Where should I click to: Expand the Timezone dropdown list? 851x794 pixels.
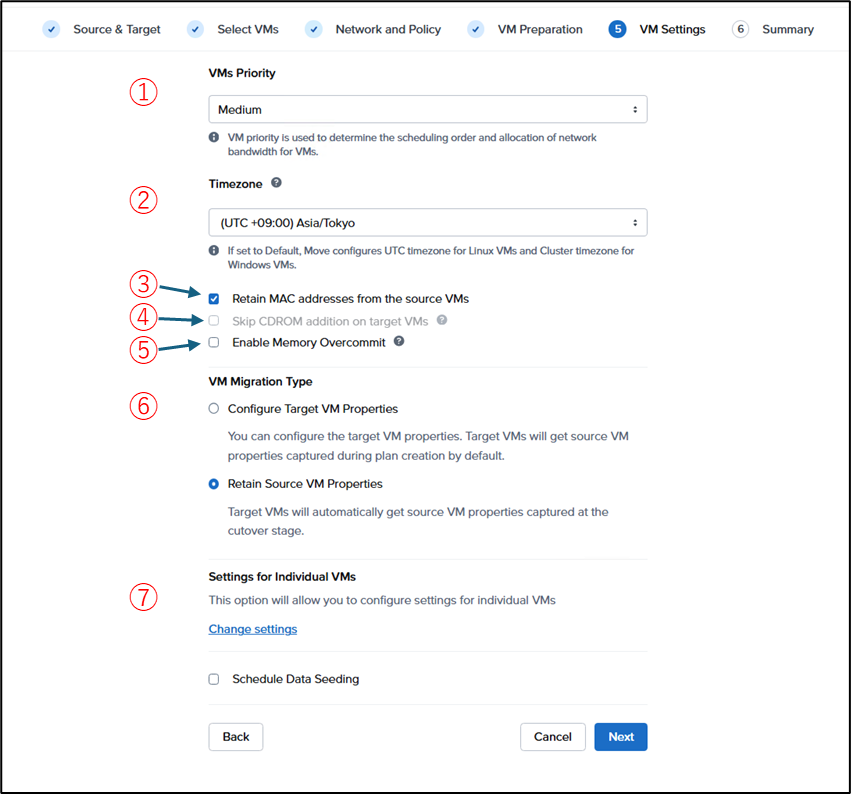[x=427, y=222]
